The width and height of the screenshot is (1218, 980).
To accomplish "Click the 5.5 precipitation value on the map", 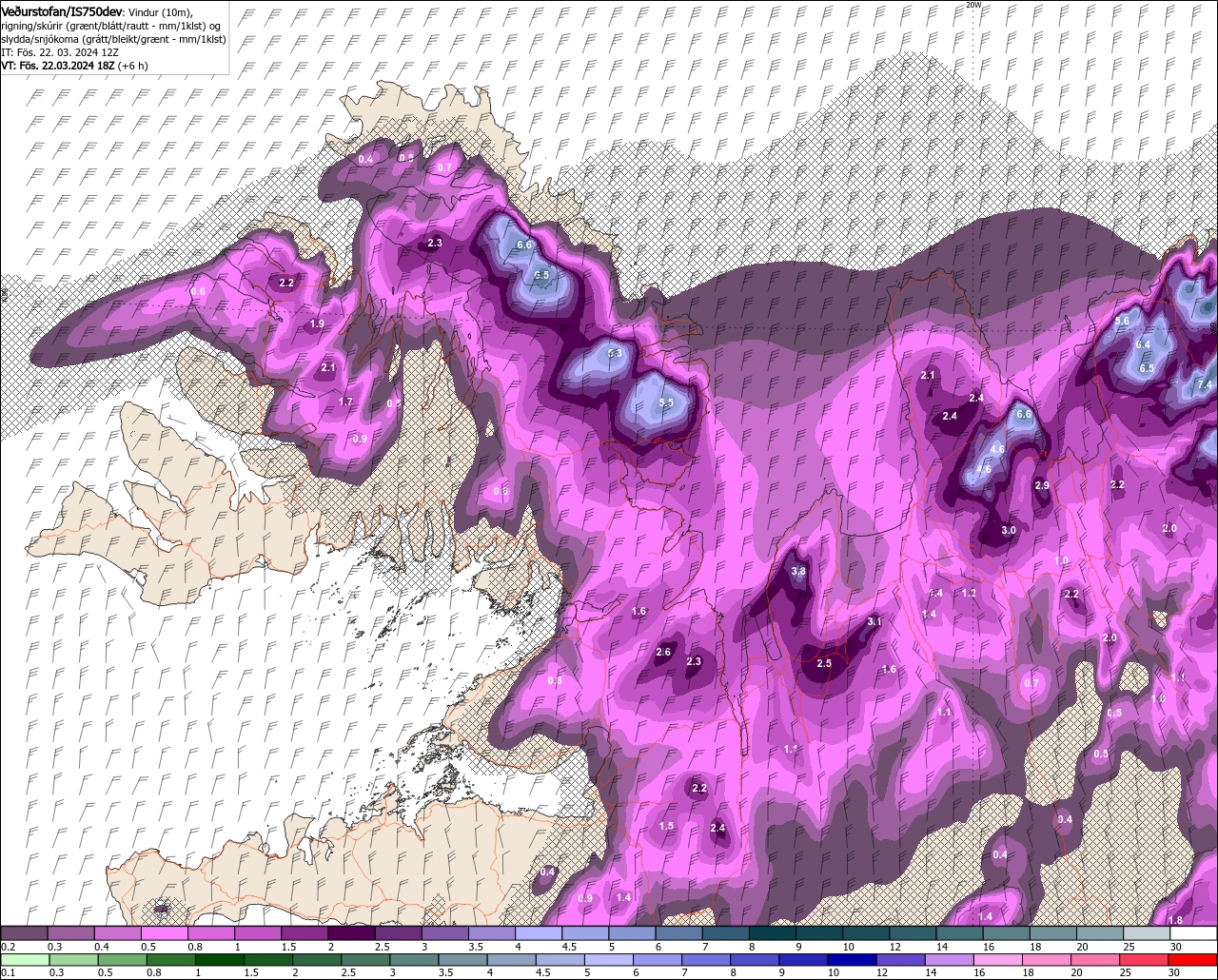I will coord(667,403).
